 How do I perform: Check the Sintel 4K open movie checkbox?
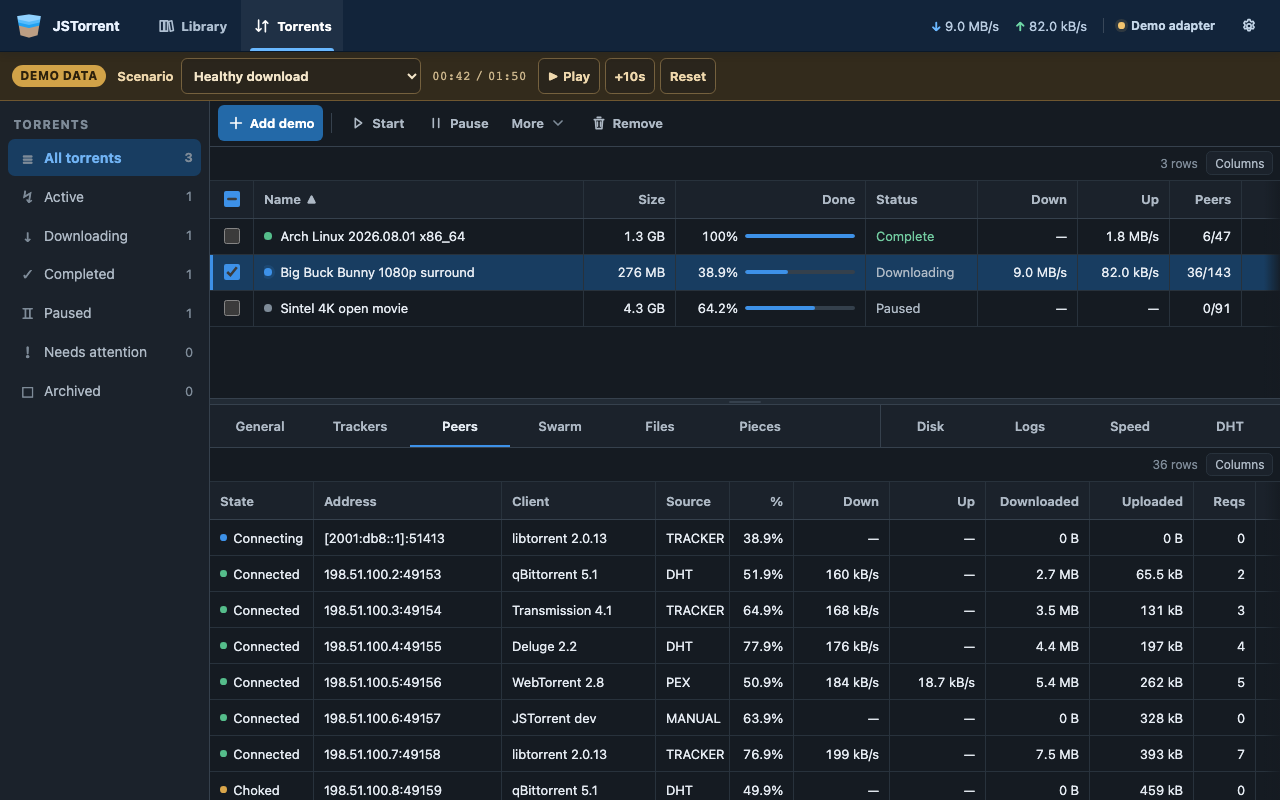tap(232, 308)
